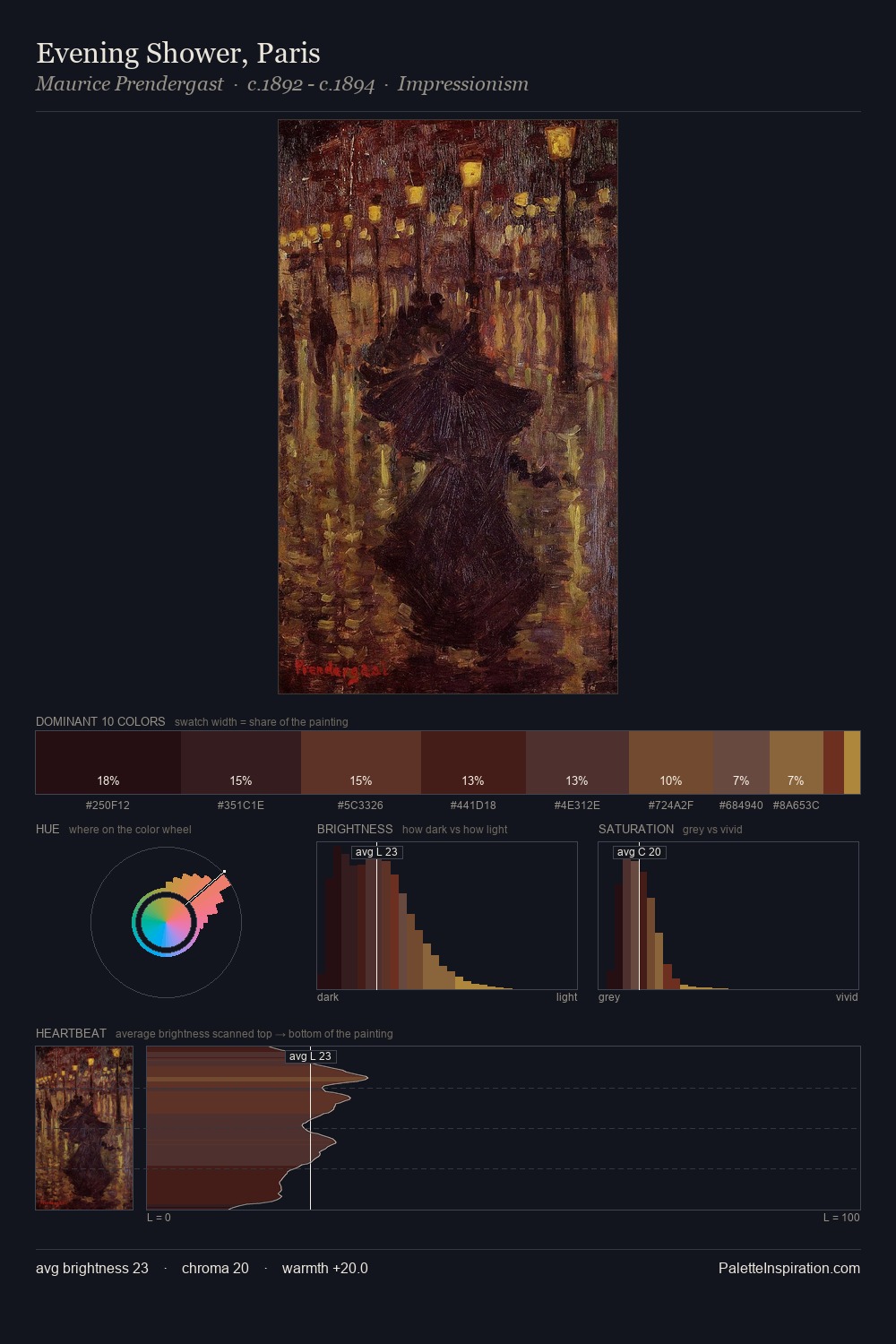Click the 'HEARTBEAT' section heading
The height and width of the screenshot is (1344, 896).
click(x=71, y=1033)
